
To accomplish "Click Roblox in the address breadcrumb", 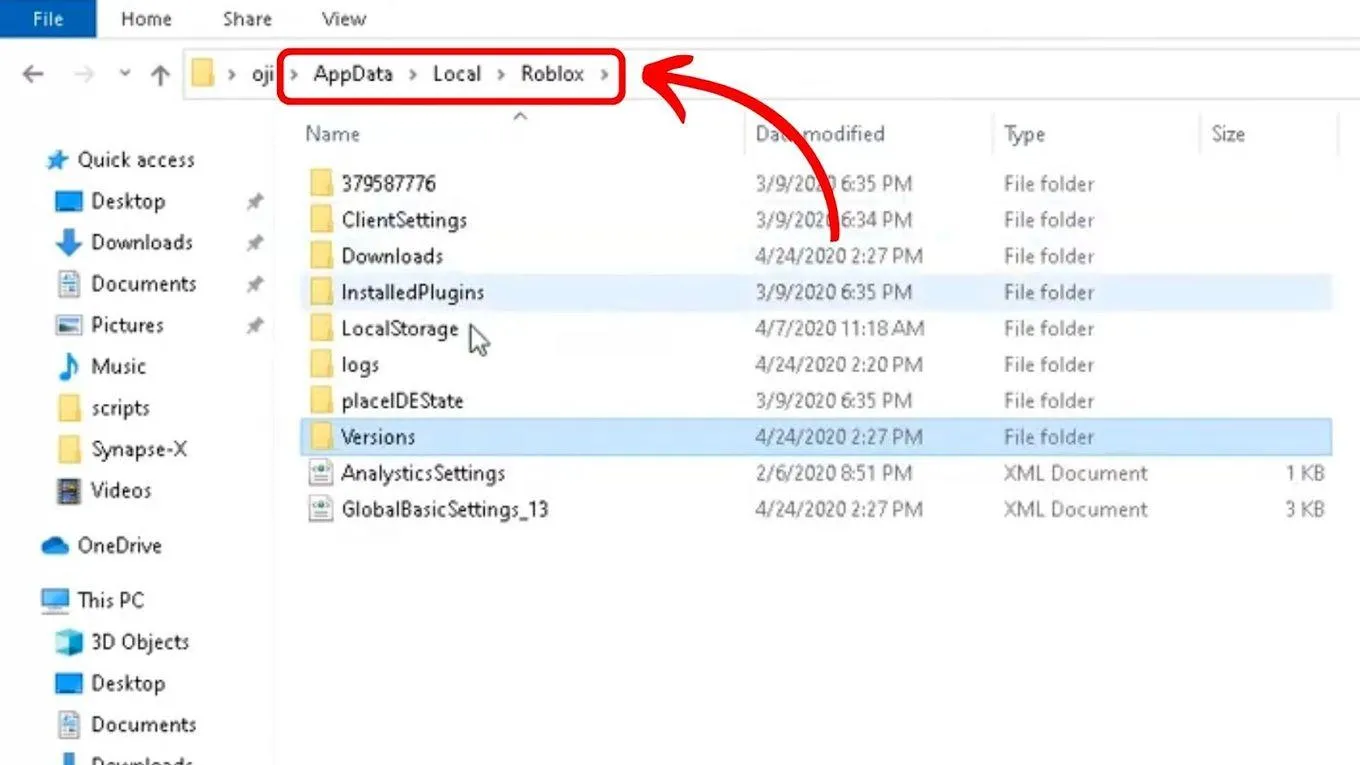I will click(552, 74).
